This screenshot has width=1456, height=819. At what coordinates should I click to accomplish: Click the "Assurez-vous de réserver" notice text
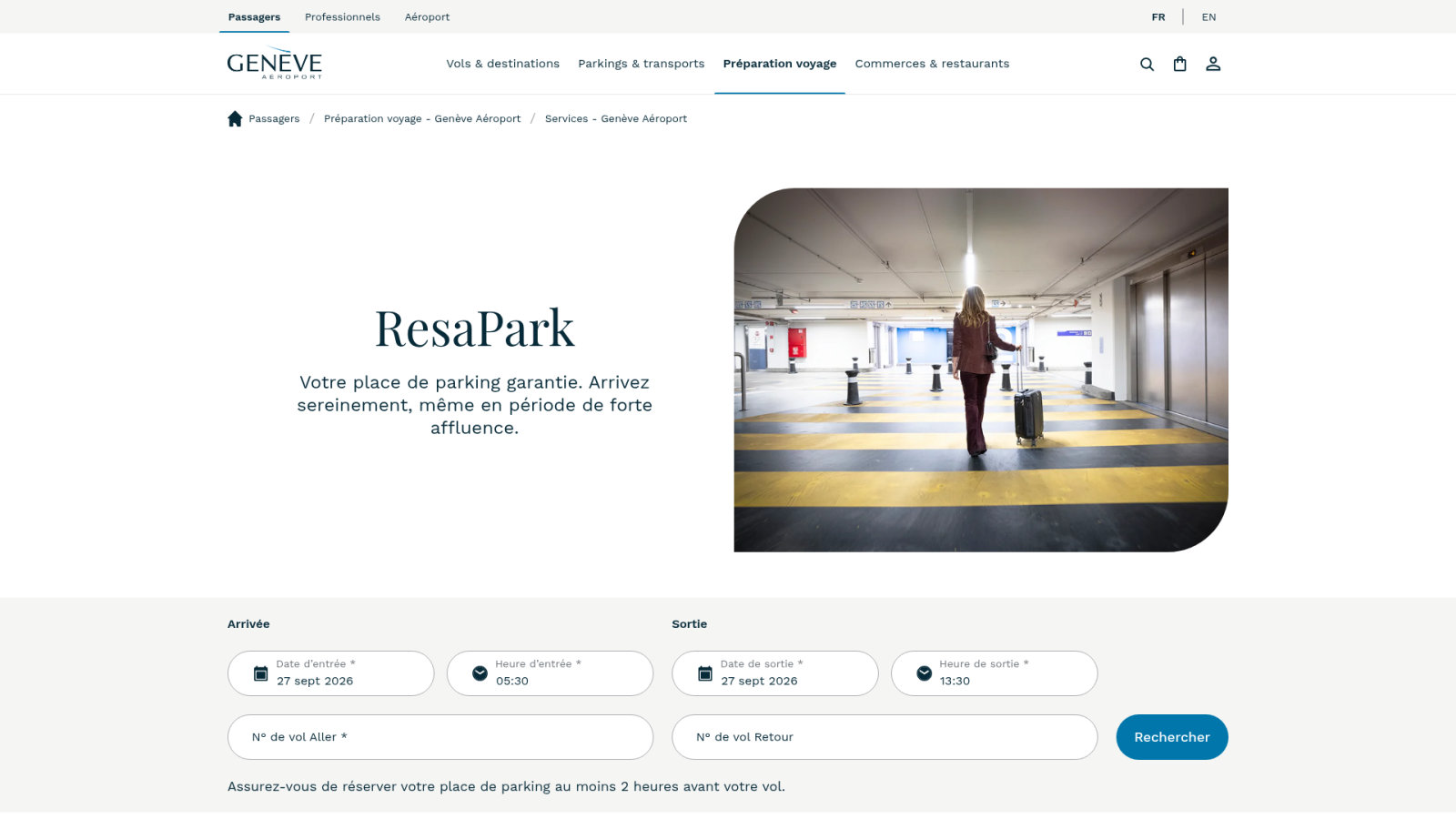pos(506,786)
